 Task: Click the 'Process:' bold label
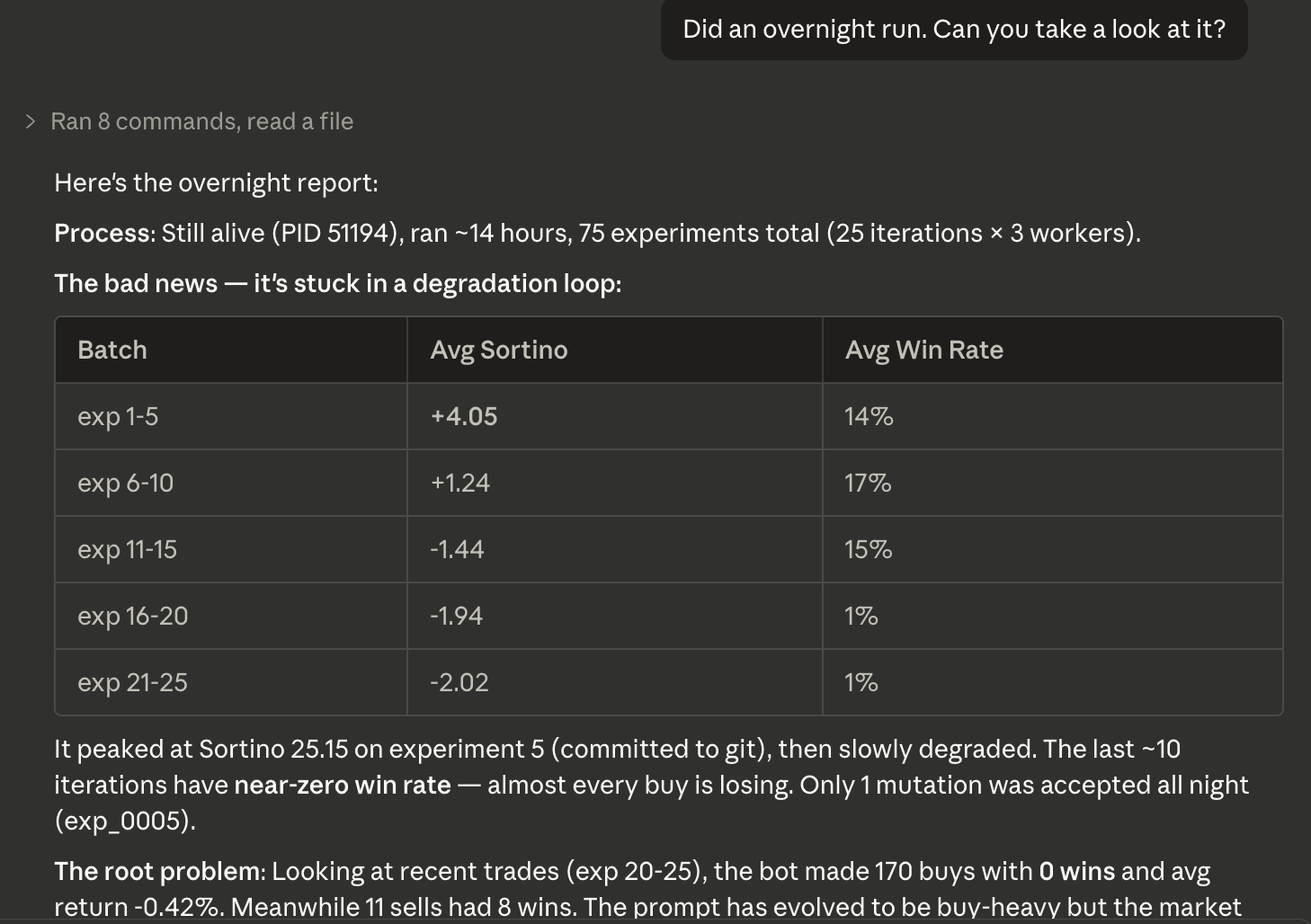[105, 233]
